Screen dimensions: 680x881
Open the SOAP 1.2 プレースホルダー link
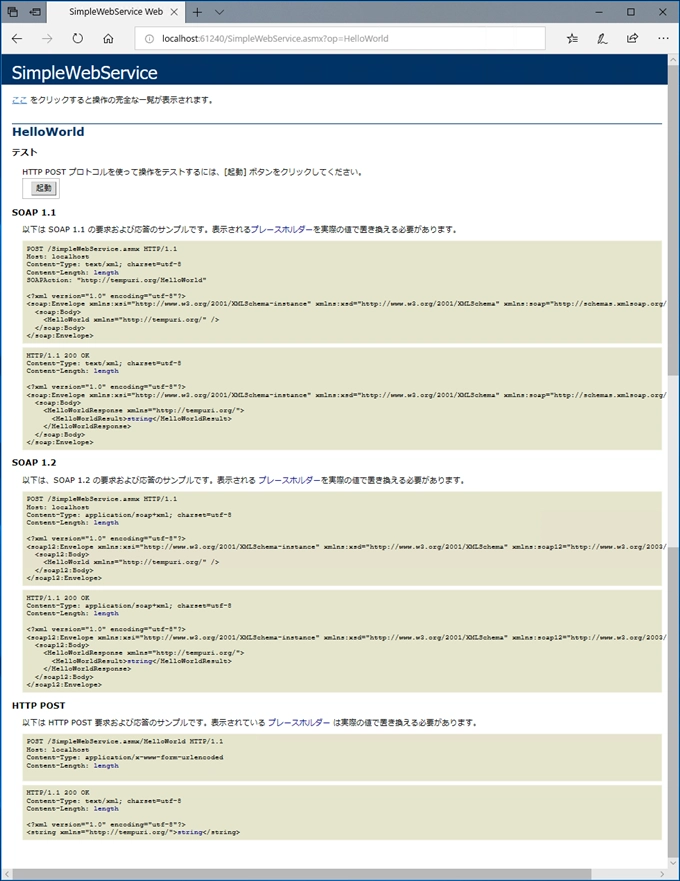(289, 480)
